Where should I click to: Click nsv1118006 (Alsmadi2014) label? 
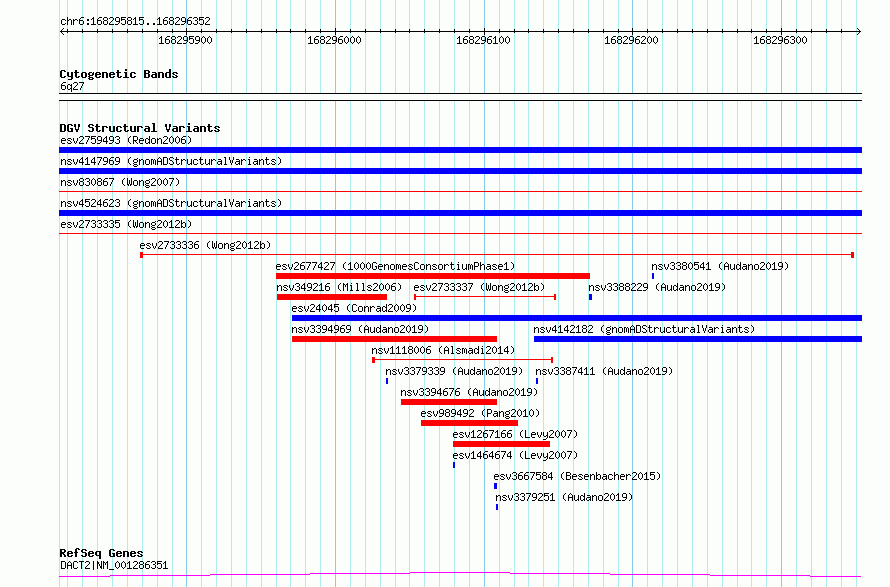pyautogui.click(x=443, y=350)
